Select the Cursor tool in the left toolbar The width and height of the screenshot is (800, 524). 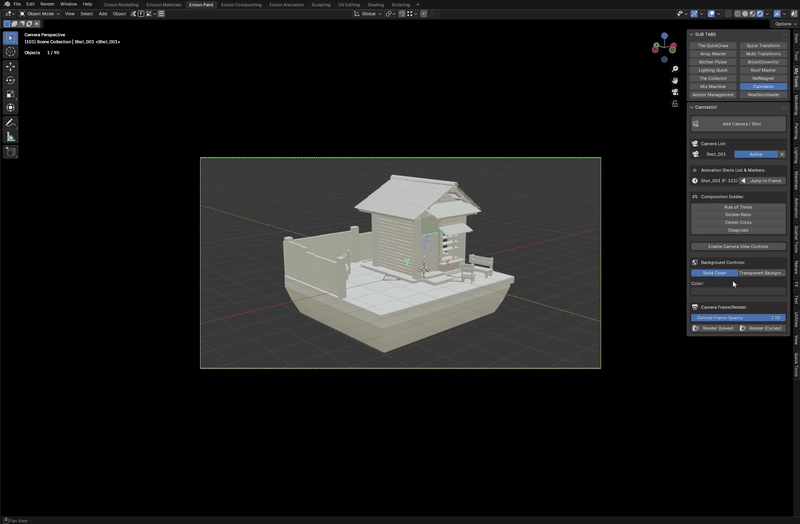click(10, 52)
